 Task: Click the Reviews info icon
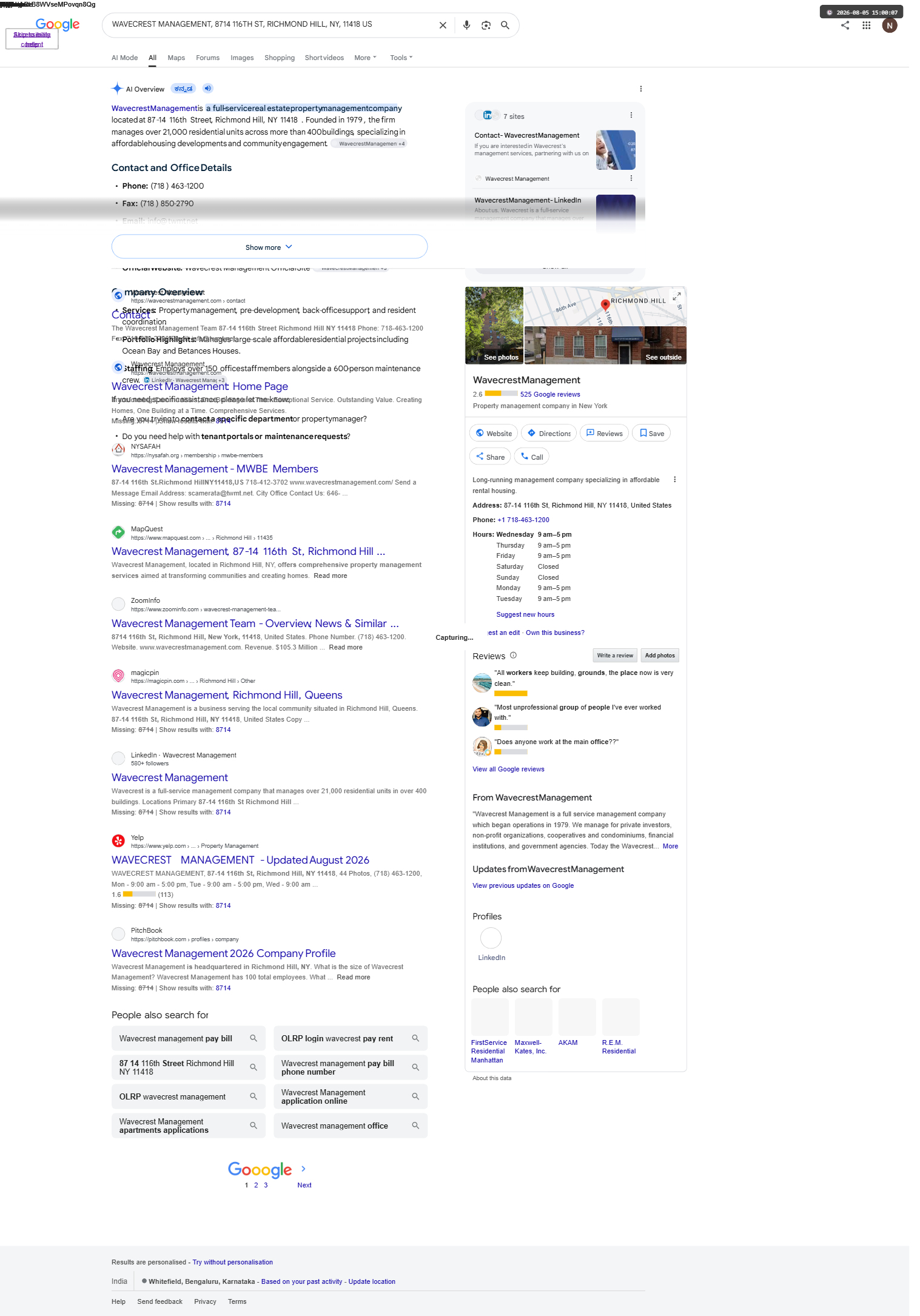pyautogui.click(x=513, y=656)
